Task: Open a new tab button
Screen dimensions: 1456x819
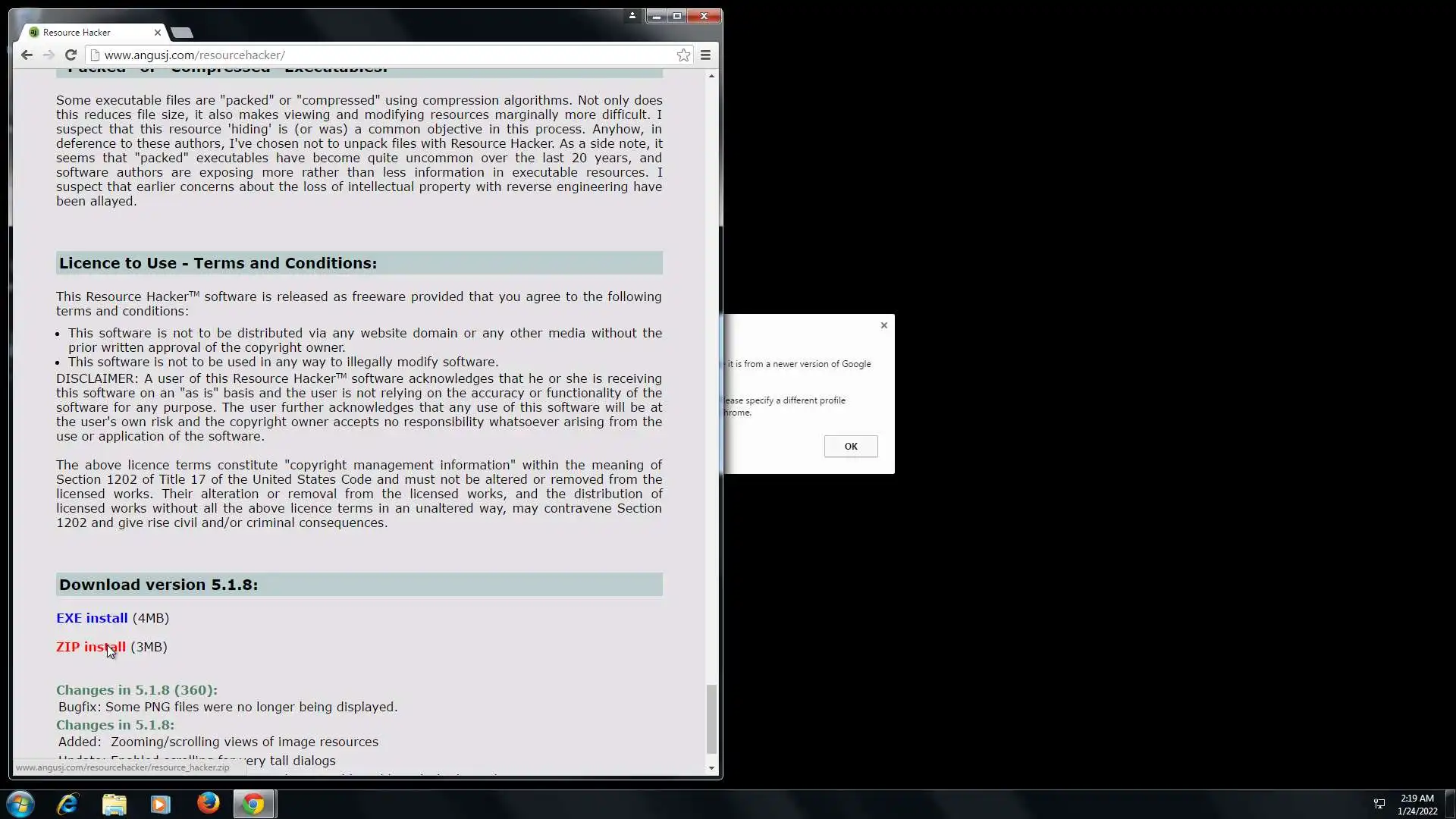Action: 182,33
